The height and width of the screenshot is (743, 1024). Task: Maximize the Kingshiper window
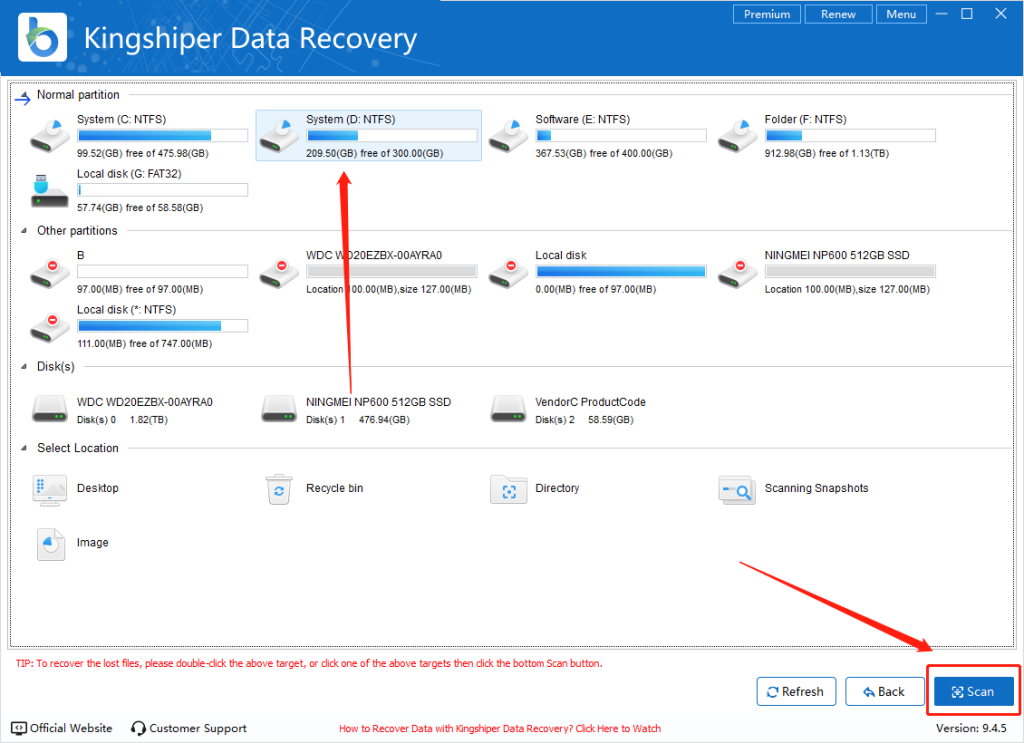click(x=967, y=14)
